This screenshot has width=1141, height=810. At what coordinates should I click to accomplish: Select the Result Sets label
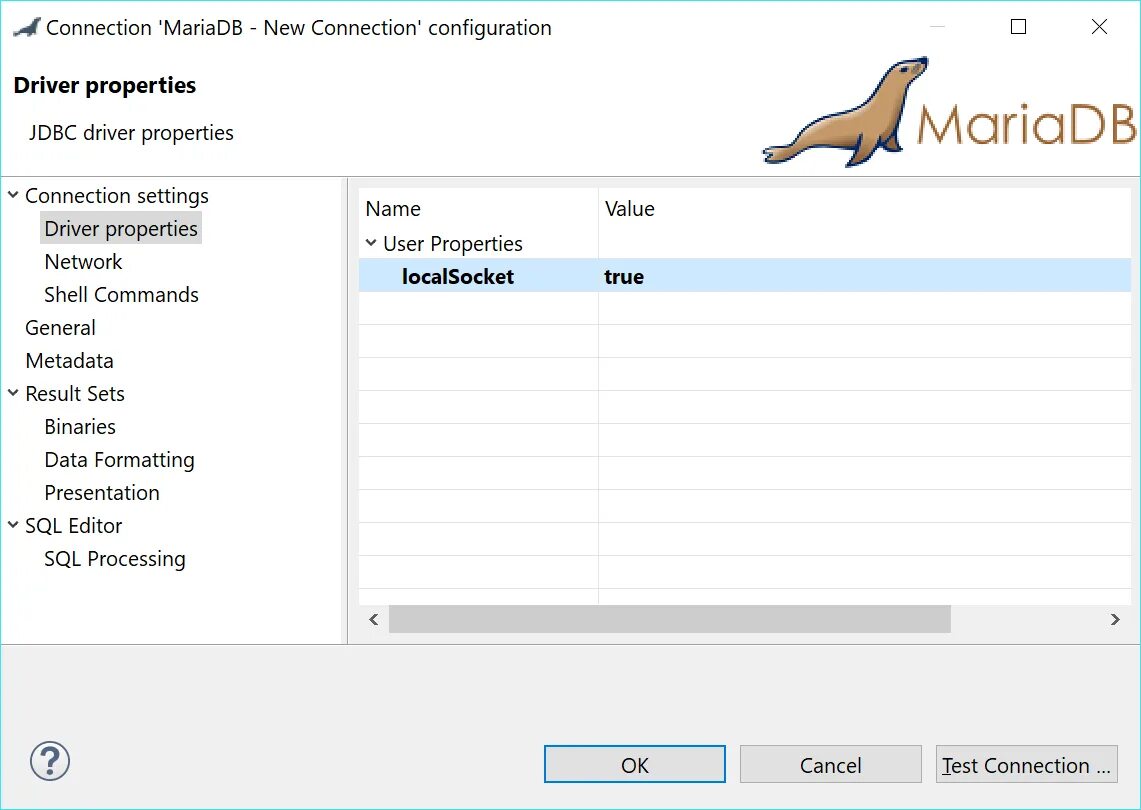(75, 394)
